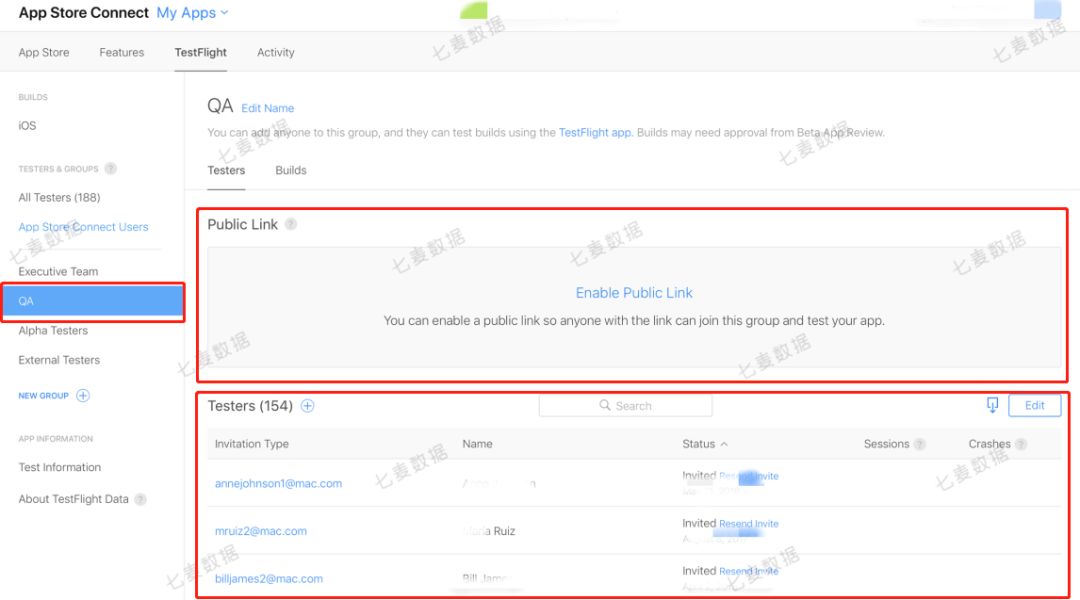
Task: Switch to the Builds sub-tab
Action: 291,170
